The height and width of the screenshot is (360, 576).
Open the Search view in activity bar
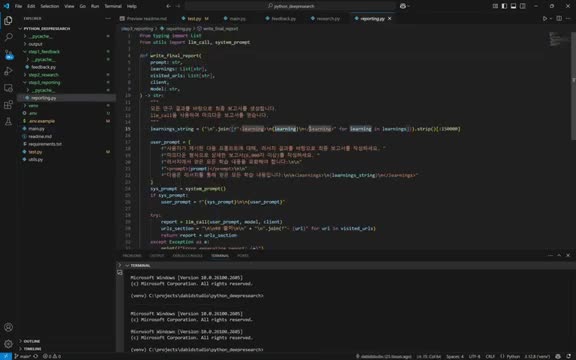8,37
